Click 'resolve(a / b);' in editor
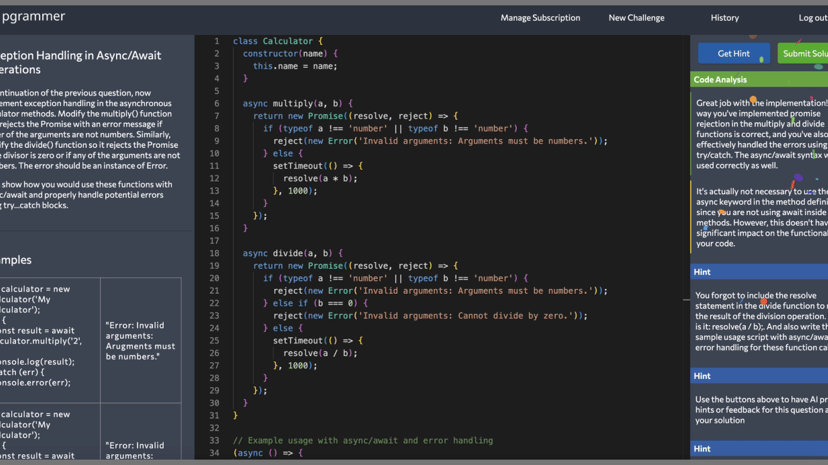This screenshot has height=465, width=828. pyautogui.click(x=320, y=353)
